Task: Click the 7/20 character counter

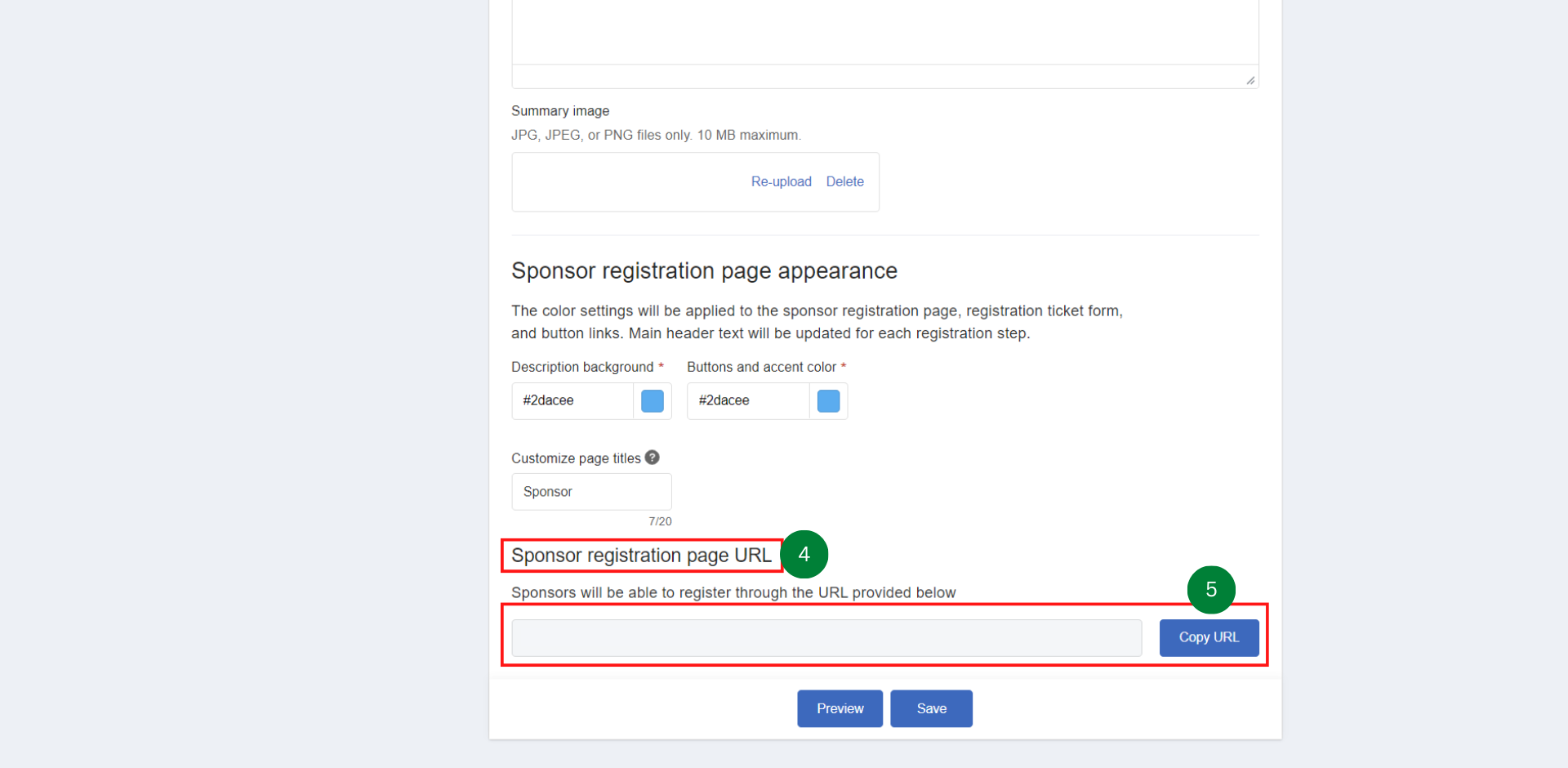Action: (661, 521)
